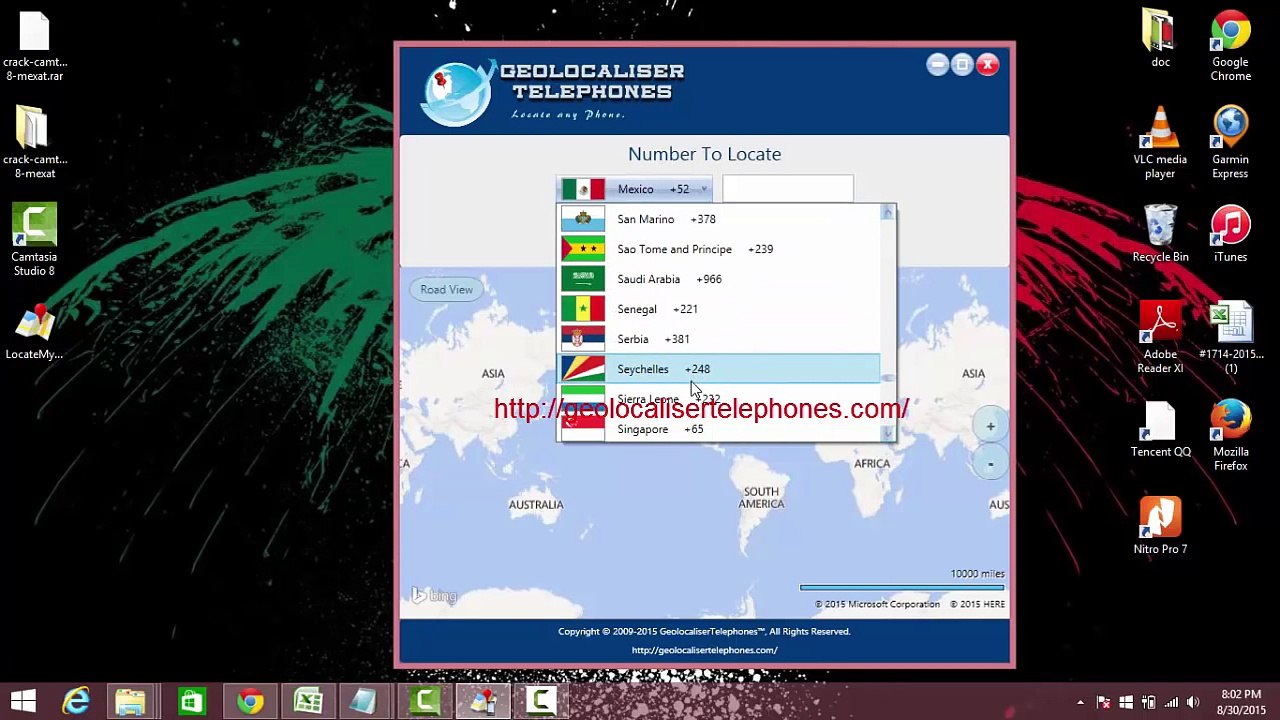
Task: Open File Explorer from the taskbar
Action: point(131,701)
